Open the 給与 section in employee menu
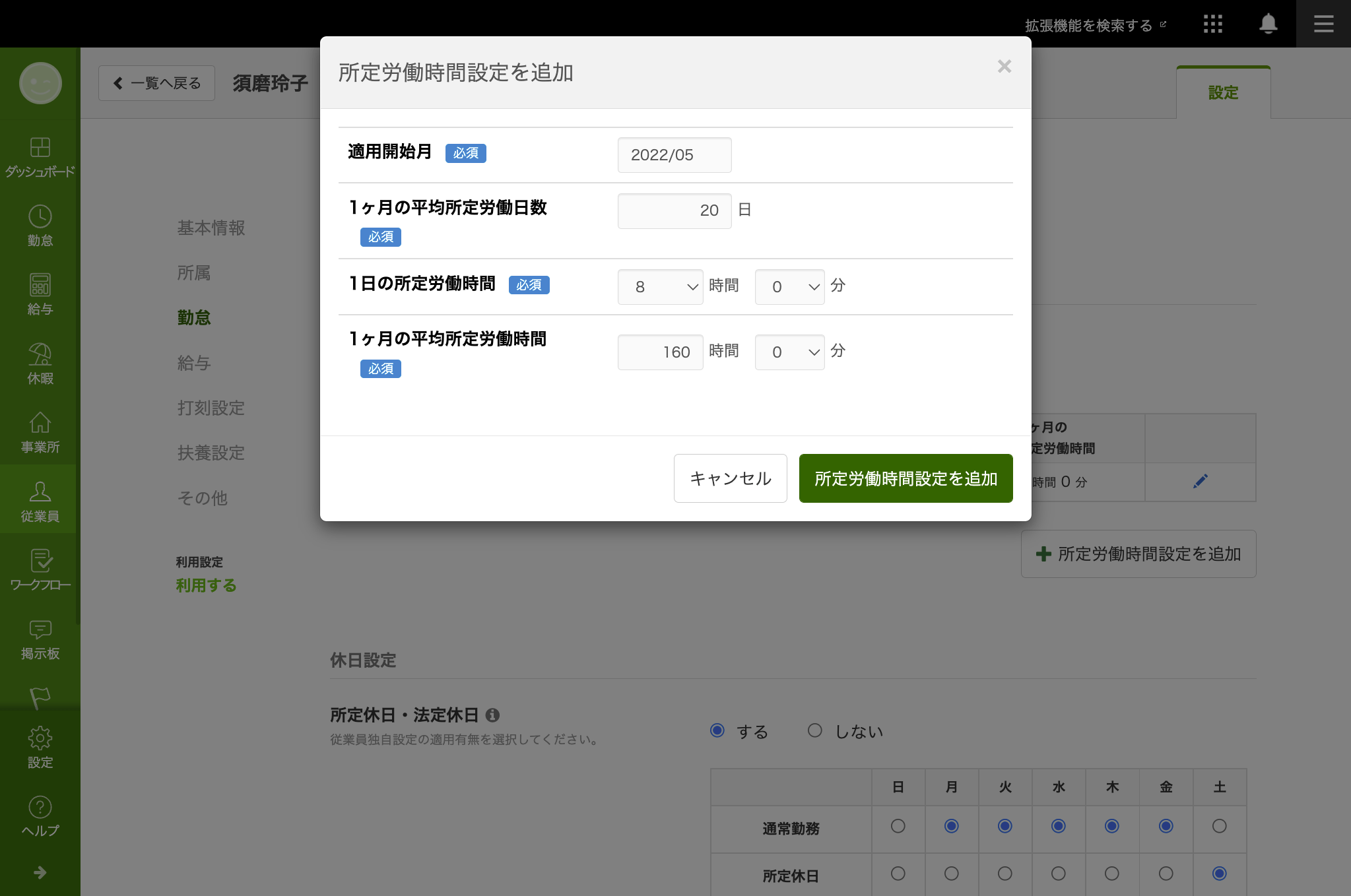 [x=194, y=363]
